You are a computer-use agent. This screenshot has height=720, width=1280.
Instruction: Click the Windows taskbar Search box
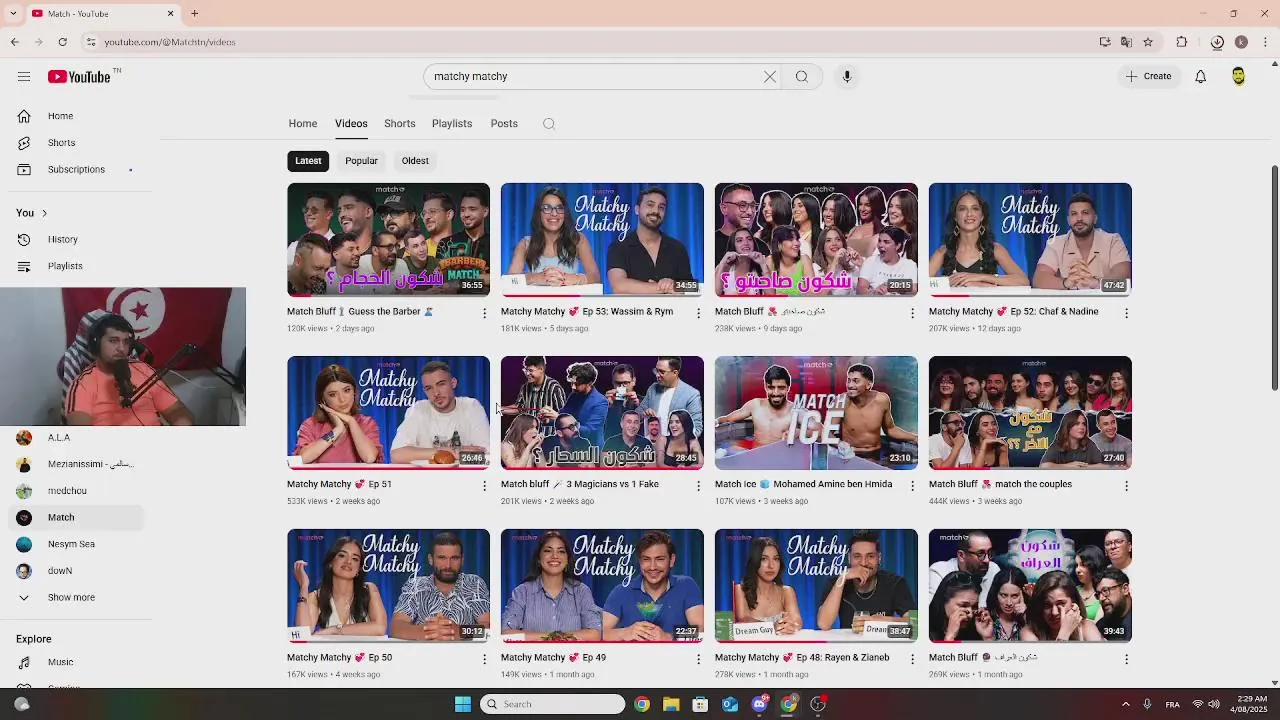pyautogui.click(x=552, y=704)
